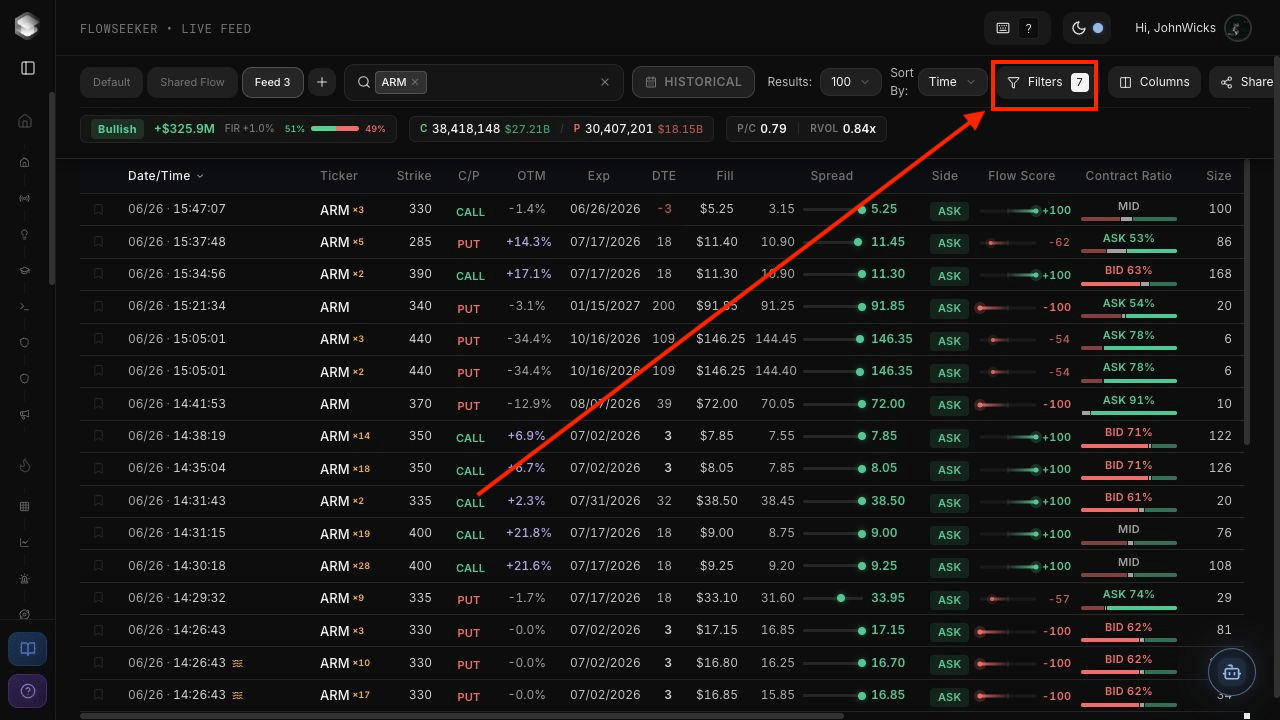The height and width of the screenshot is (720, 1280).
Task: Open the Results count dropdown
Action: click(850, 82)
